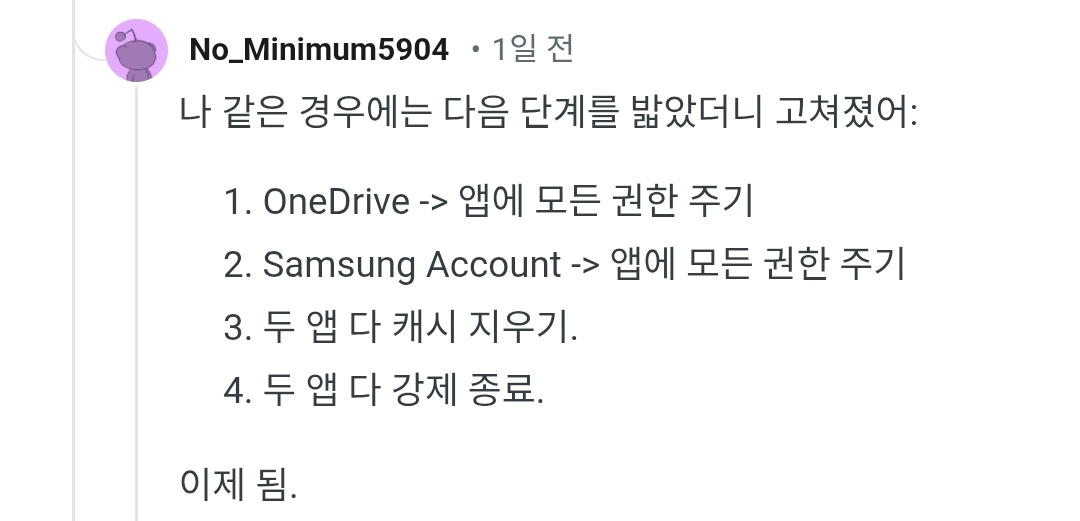Open the comment permalink "1일 전"
Viewport: 1080px width, 521px height.
pyautogui.click(x=532, y=49)
